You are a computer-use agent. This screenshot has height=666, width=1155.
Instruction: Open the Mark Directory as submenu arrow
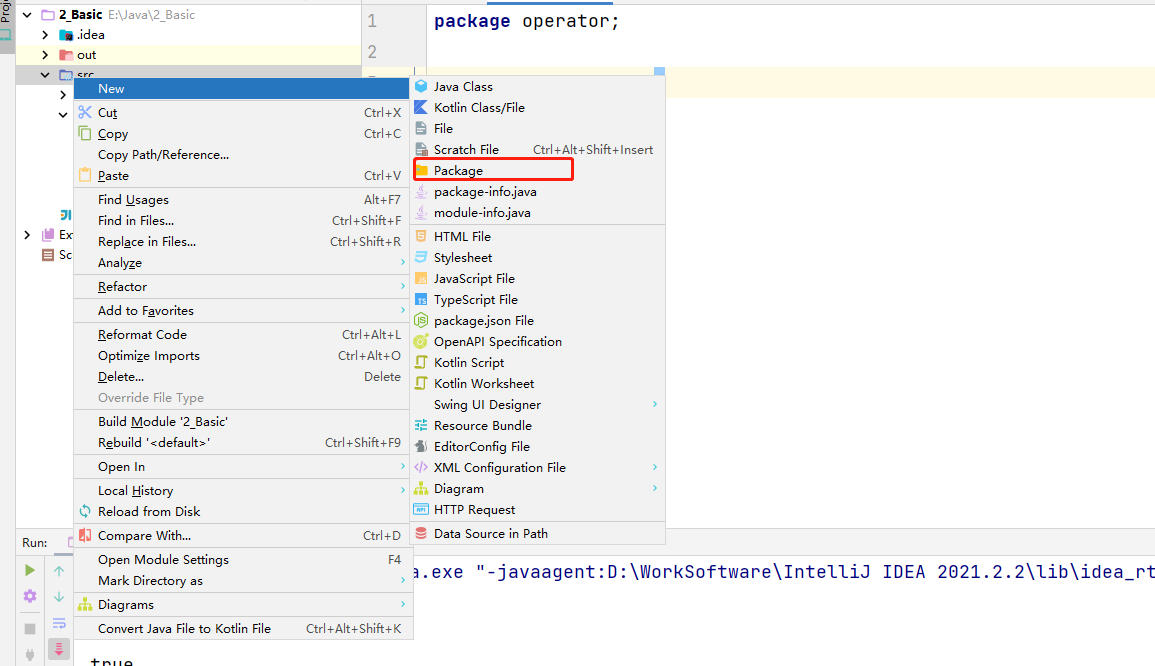pos(403,581)
